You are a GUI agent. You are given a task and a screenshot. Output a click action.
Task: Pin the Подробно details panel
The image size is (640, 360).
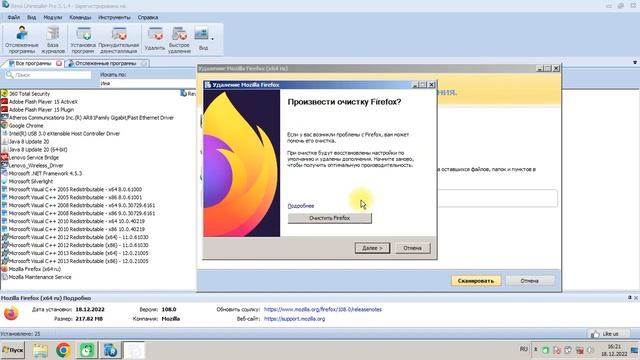pyautogui.click(x=630, y=298)
